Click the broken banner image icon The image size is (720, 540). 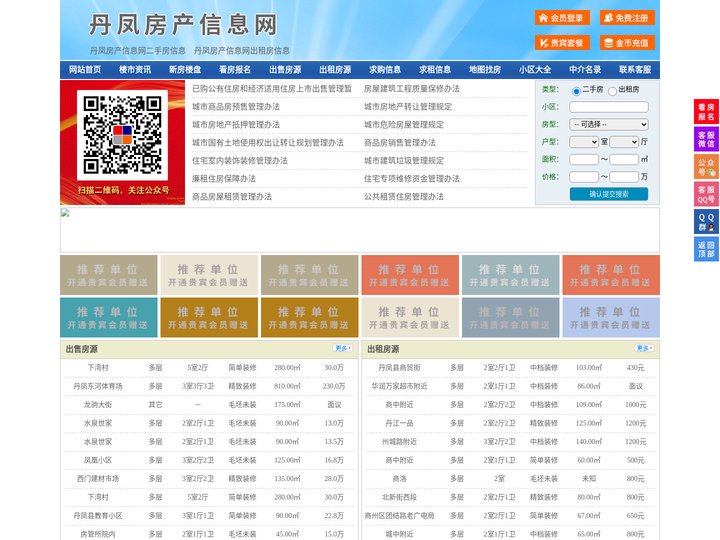pyautogui.click(x=65, y=213)
